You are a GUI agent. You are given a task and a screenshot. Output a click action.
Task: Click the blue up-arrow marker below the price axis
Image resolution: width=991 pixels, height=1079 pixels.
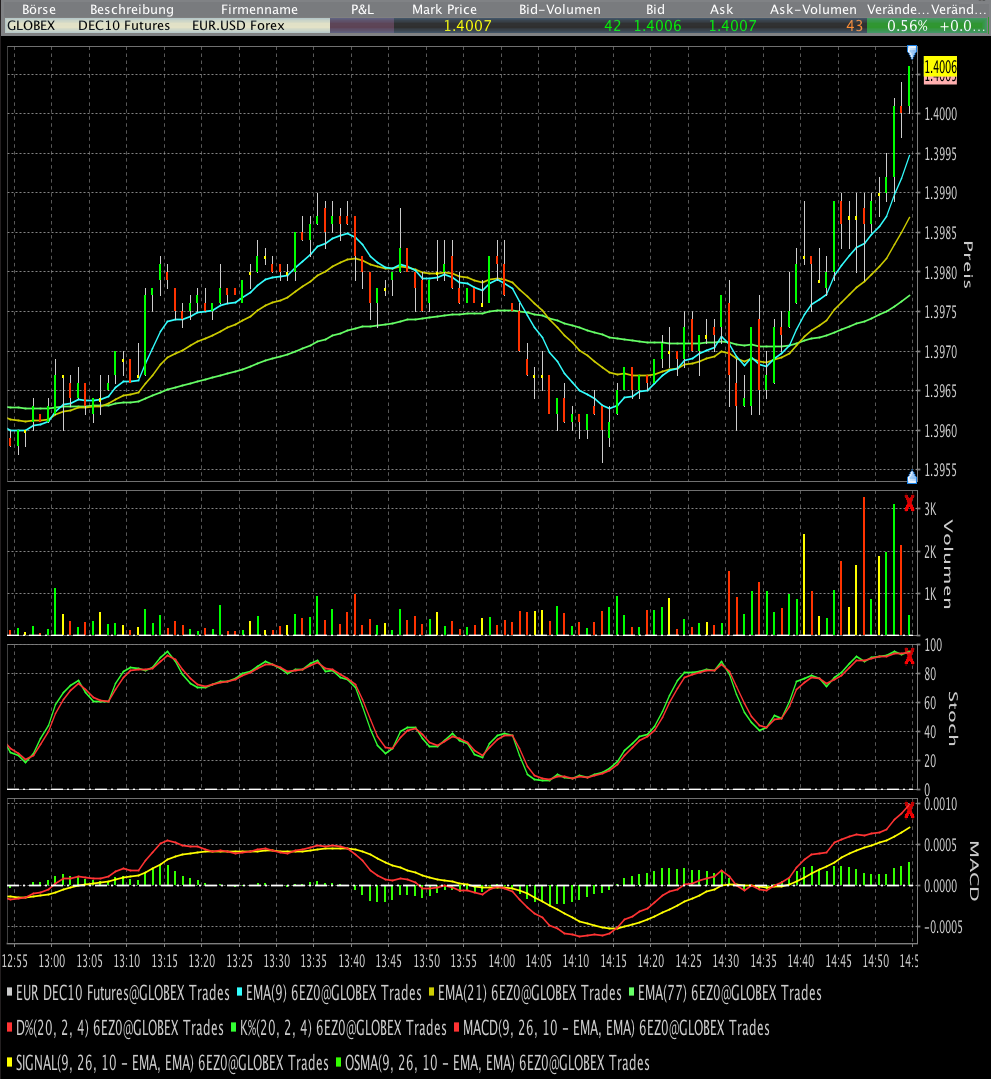(x=912, y=476)
